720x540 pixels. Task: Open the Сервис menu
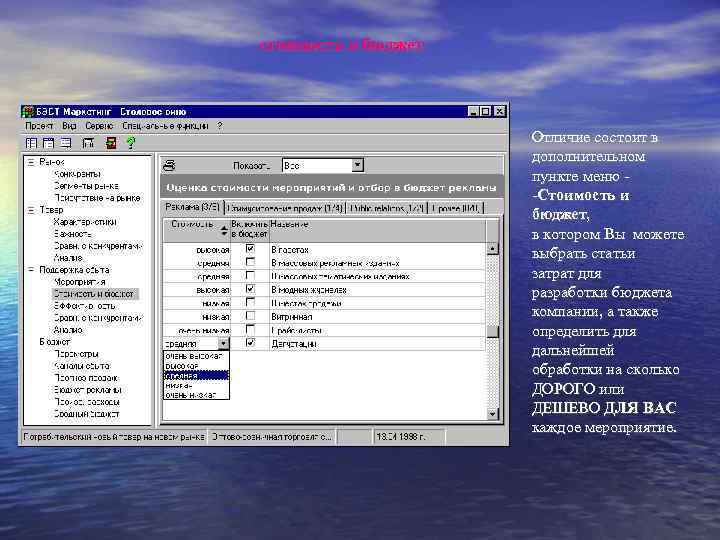99,126
